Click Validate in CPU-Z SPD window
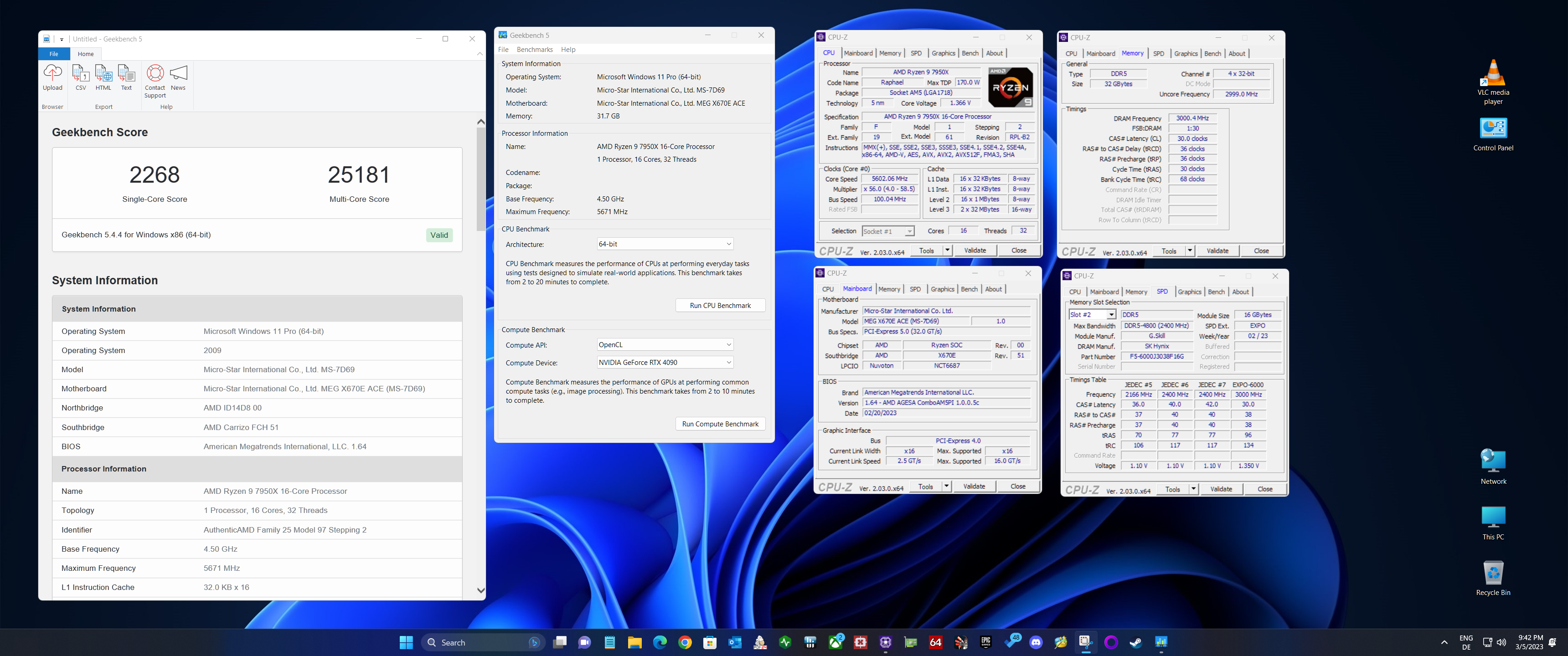This screenshot has height=656, width=1568. click(x=1221, y=489)
